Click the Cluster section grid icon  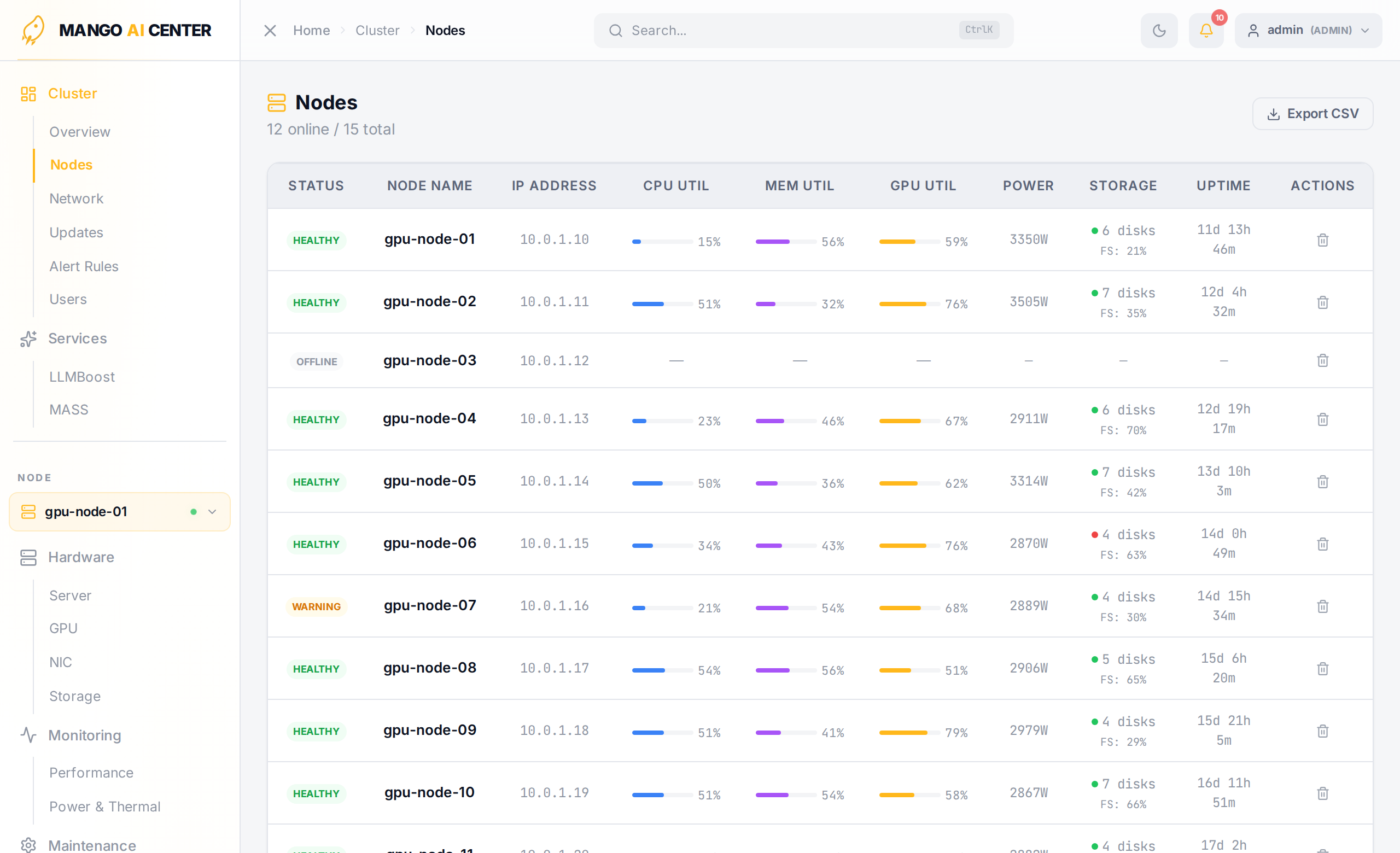[x=28, y=94]
